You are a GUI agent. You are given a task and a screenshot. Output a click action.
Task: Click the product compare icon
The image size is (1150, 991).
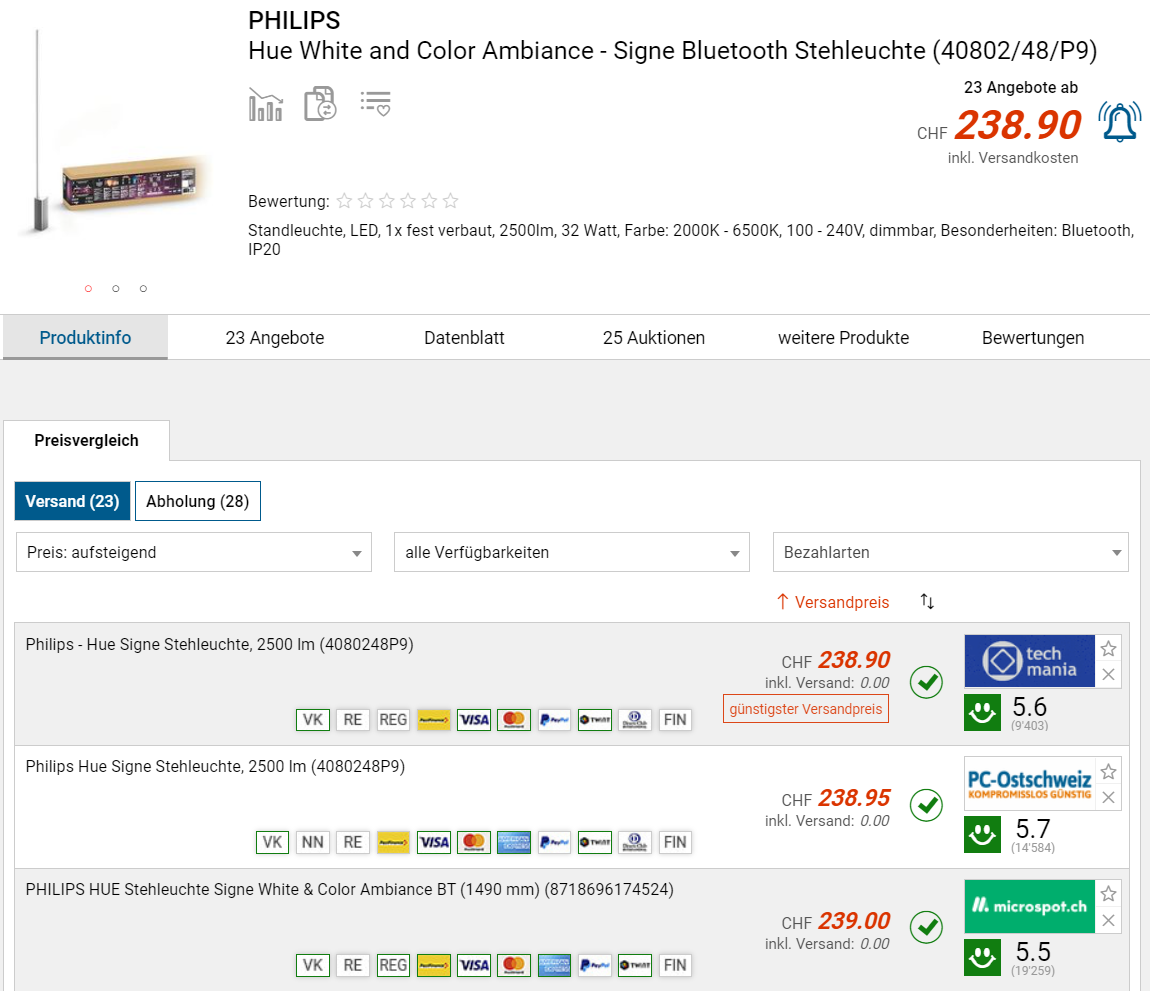[x=320, y=104]
